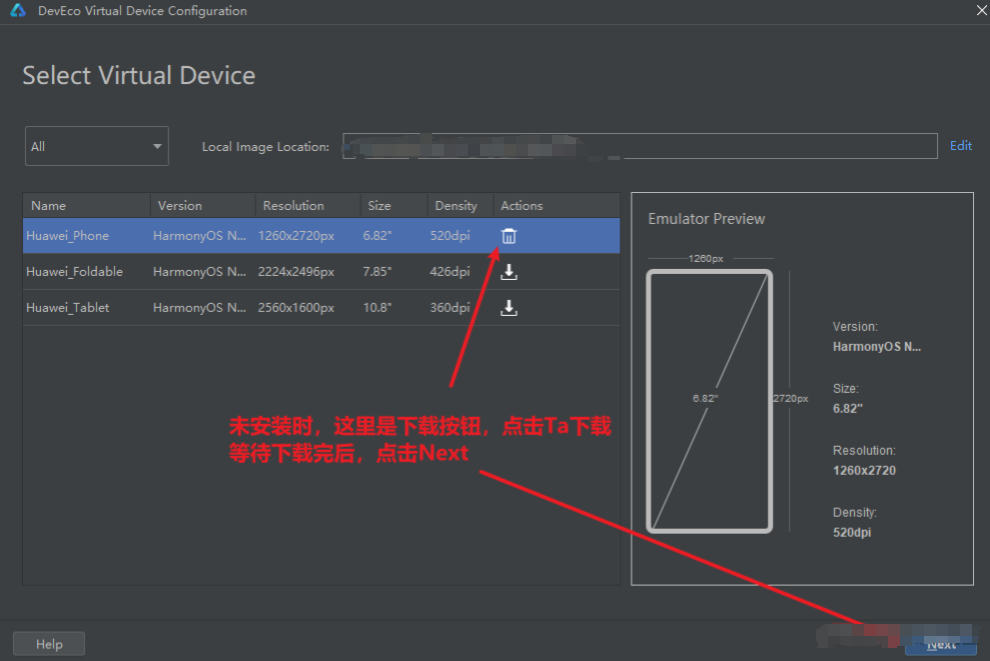Sort by the Density column header

[x=458, y=205]
